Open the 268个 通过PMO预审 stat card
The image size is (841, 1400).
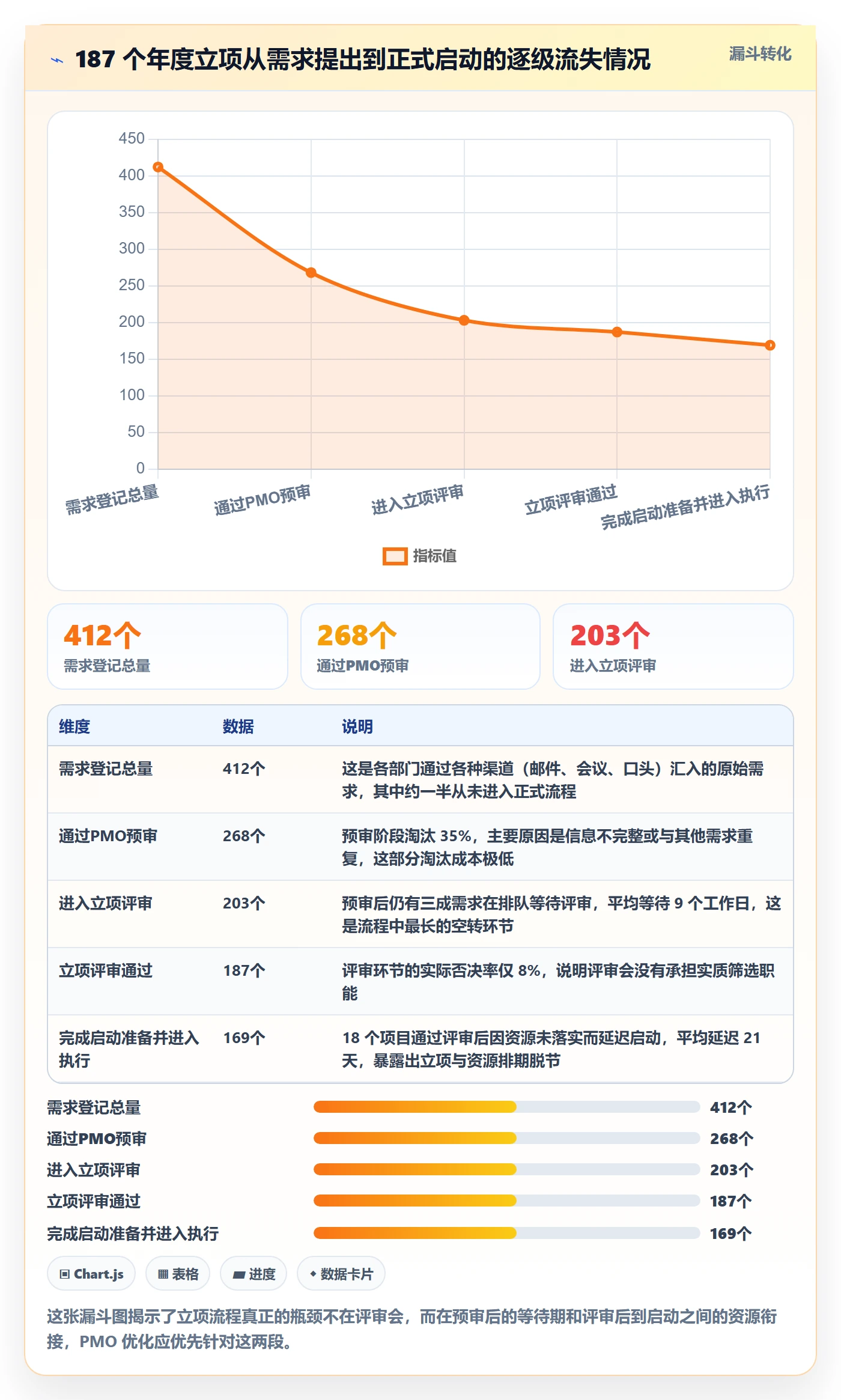[421, 647]
